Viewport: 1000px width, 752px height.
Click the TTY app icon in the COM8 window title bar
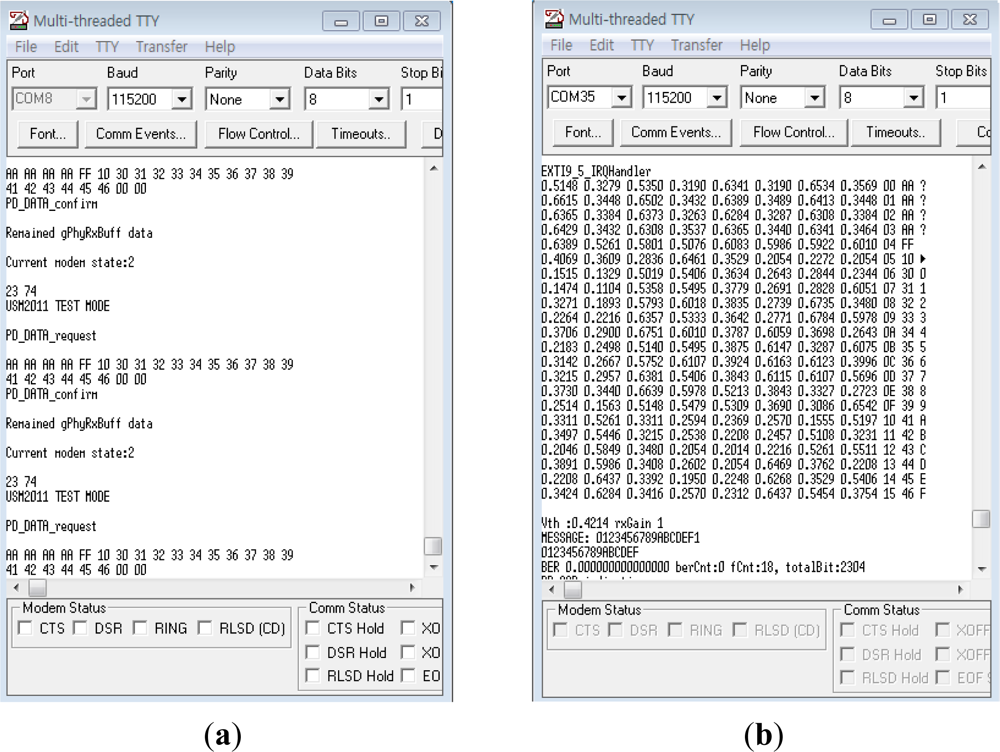[18, 21]
